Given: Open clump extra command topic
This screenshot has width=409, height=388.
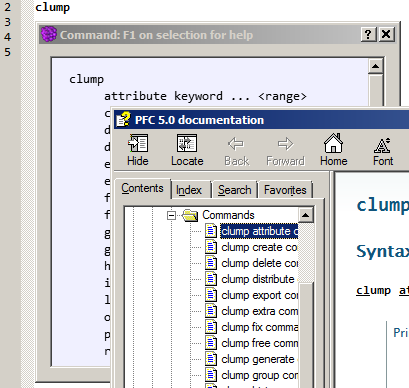Looking at the screenshot, I should (x=259, y=311).
